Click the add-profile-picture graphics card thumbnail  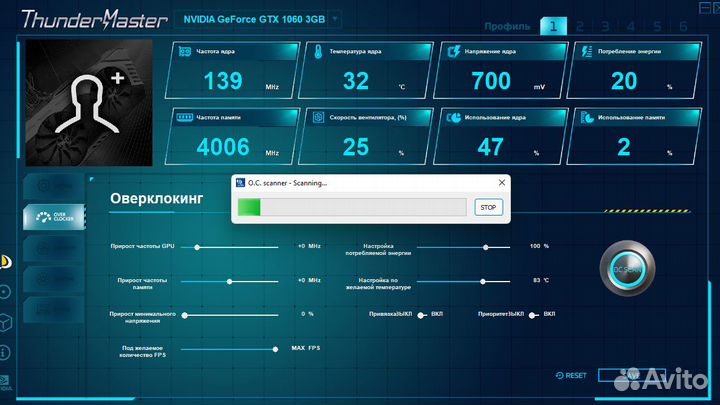pos(89,103)
